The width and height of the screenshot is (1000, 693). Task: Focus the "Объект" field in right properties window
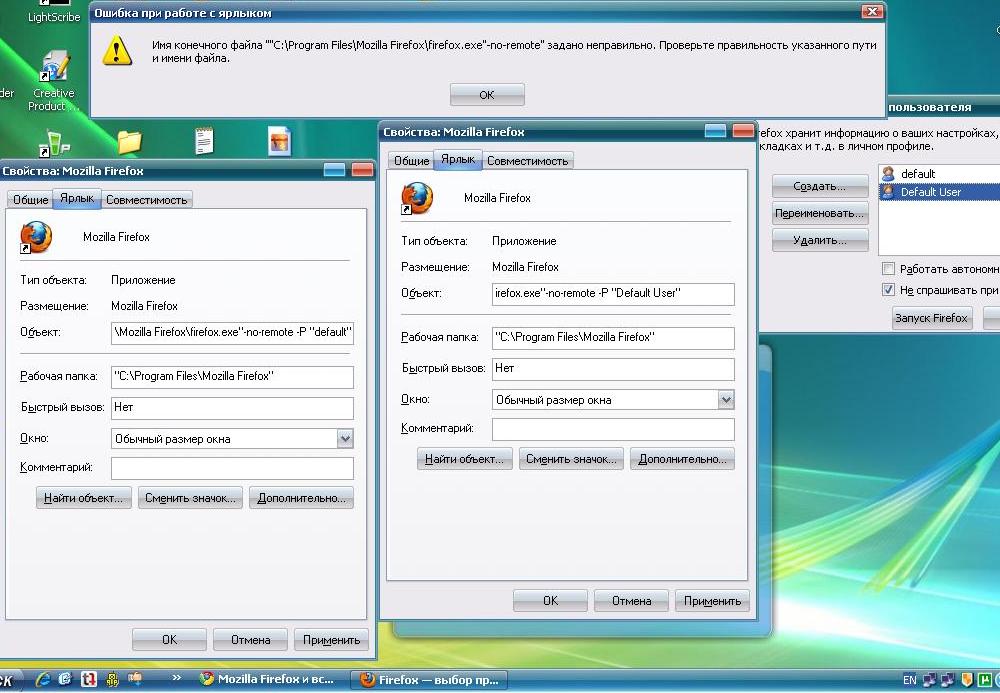coord(613,294)
